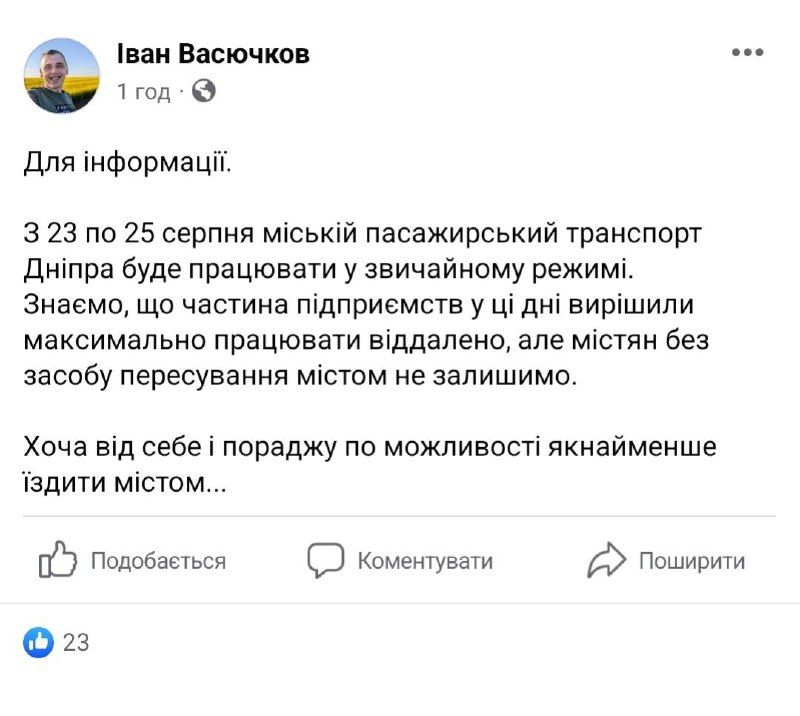Open the three-dot post options menu

pos(747,53)
